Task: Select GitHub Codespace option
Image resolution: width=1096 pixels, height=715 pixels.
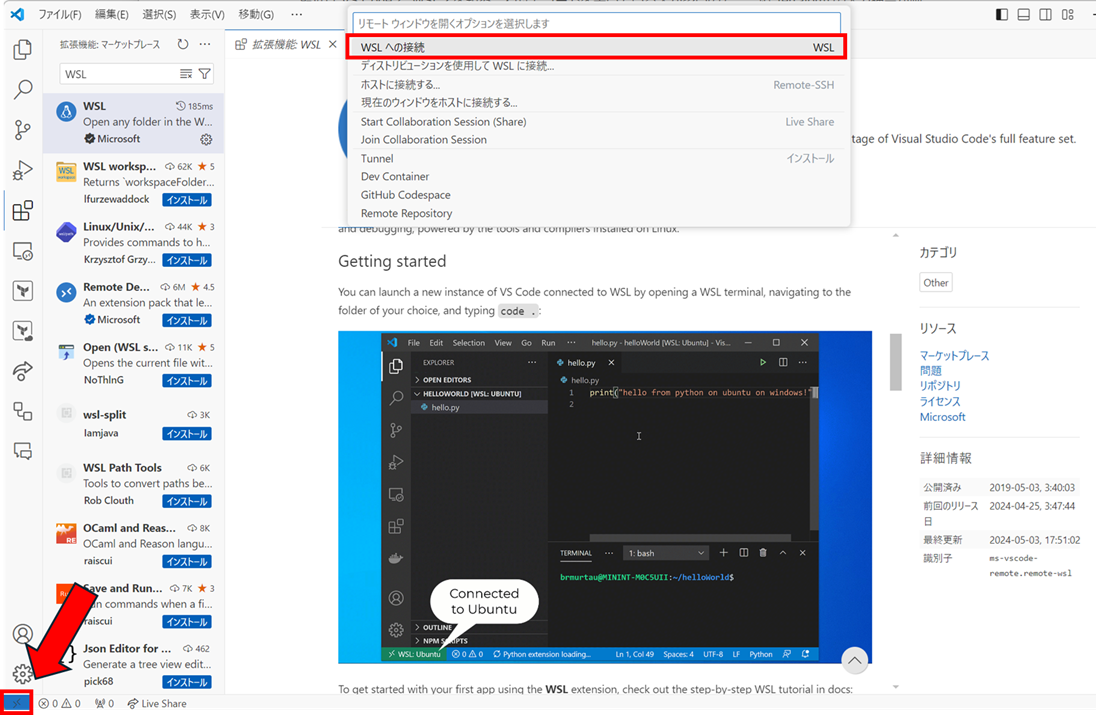Action: [598, 195]
